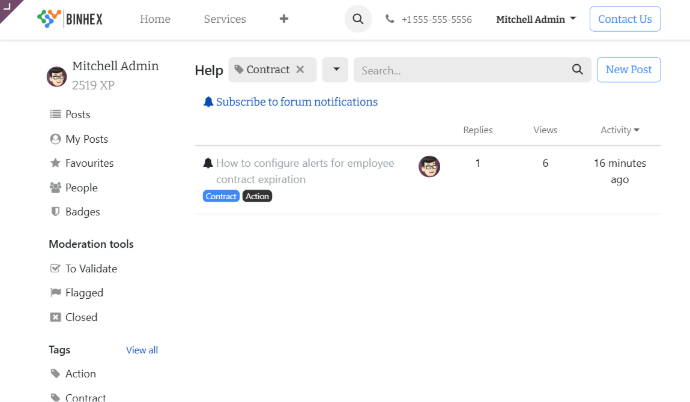Go to the Home menu item

pos(155,19)
